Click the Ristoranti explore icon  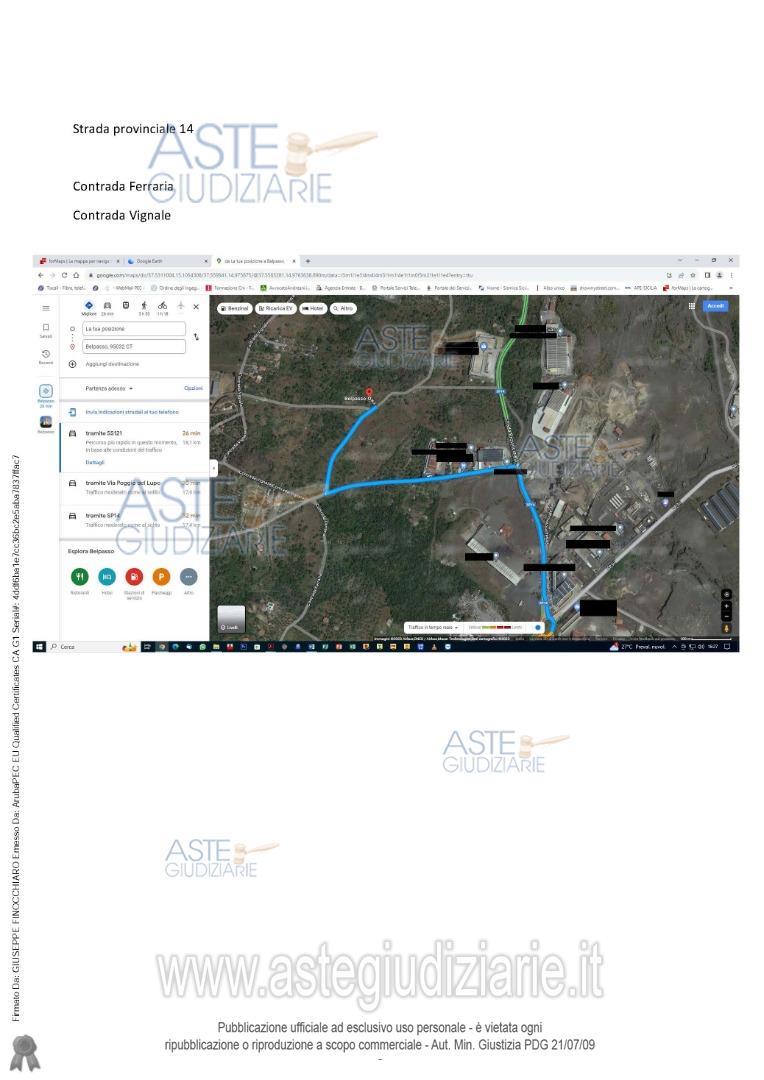80,576
